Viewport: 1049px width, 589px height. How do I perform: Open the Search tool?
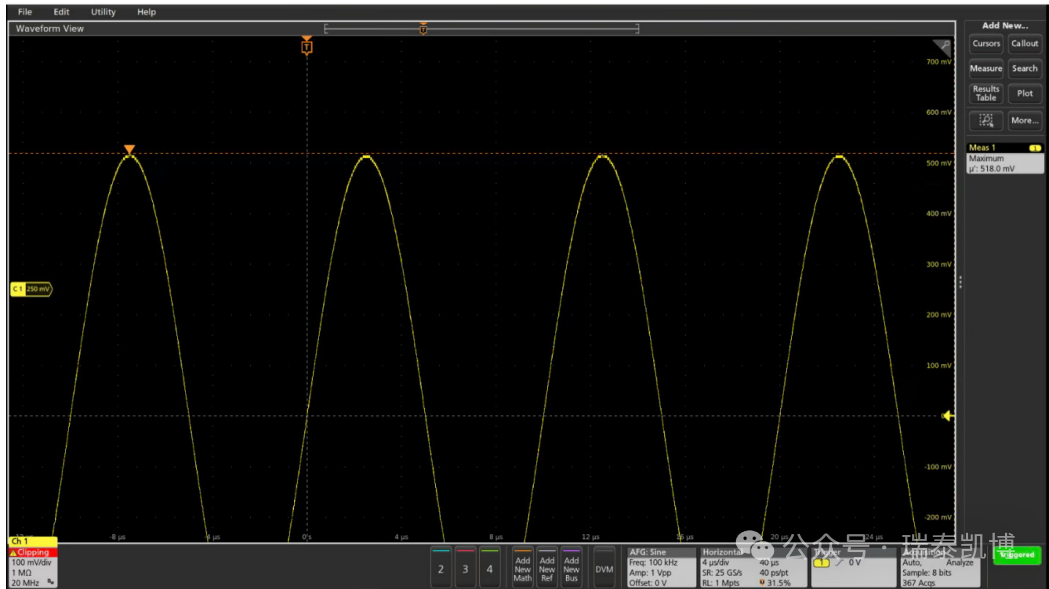[x=1024, y=69]
